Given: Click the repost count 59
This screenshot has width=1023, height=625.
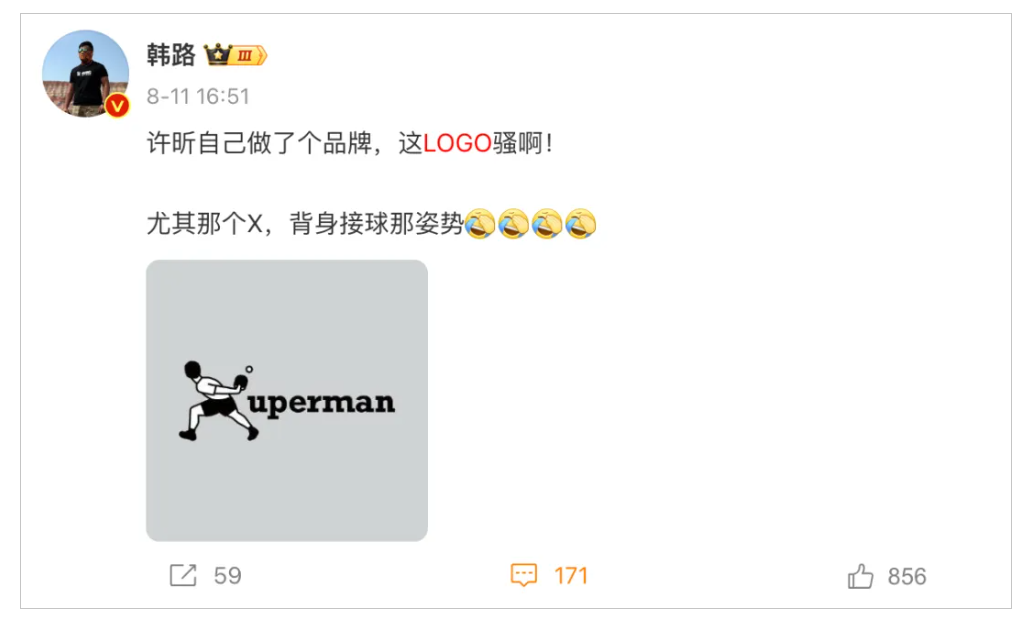Looking at the screenshot, I should click(227, 575).
